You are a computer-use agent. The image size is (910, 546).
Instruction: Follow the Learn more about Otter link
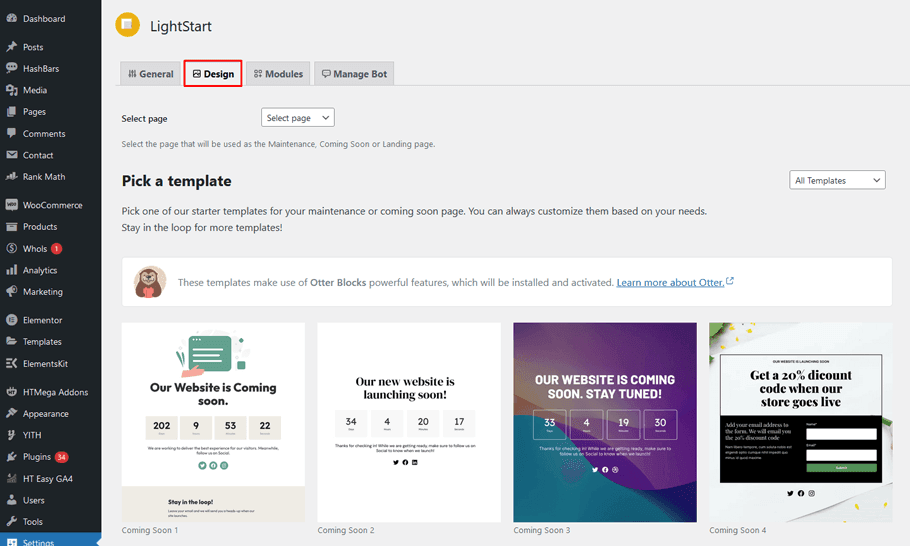[670, 283]
